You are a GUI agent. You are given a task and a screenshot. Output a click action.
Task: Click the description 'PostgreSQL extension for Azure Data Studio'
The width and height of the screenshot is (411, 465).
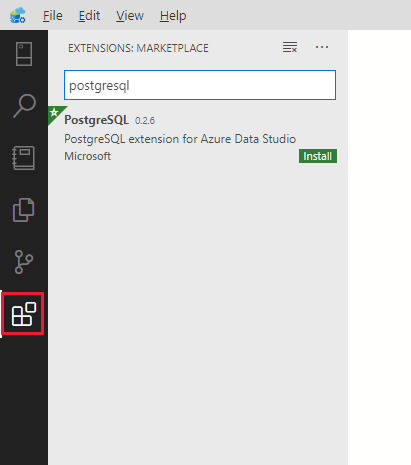coord(180,139)
